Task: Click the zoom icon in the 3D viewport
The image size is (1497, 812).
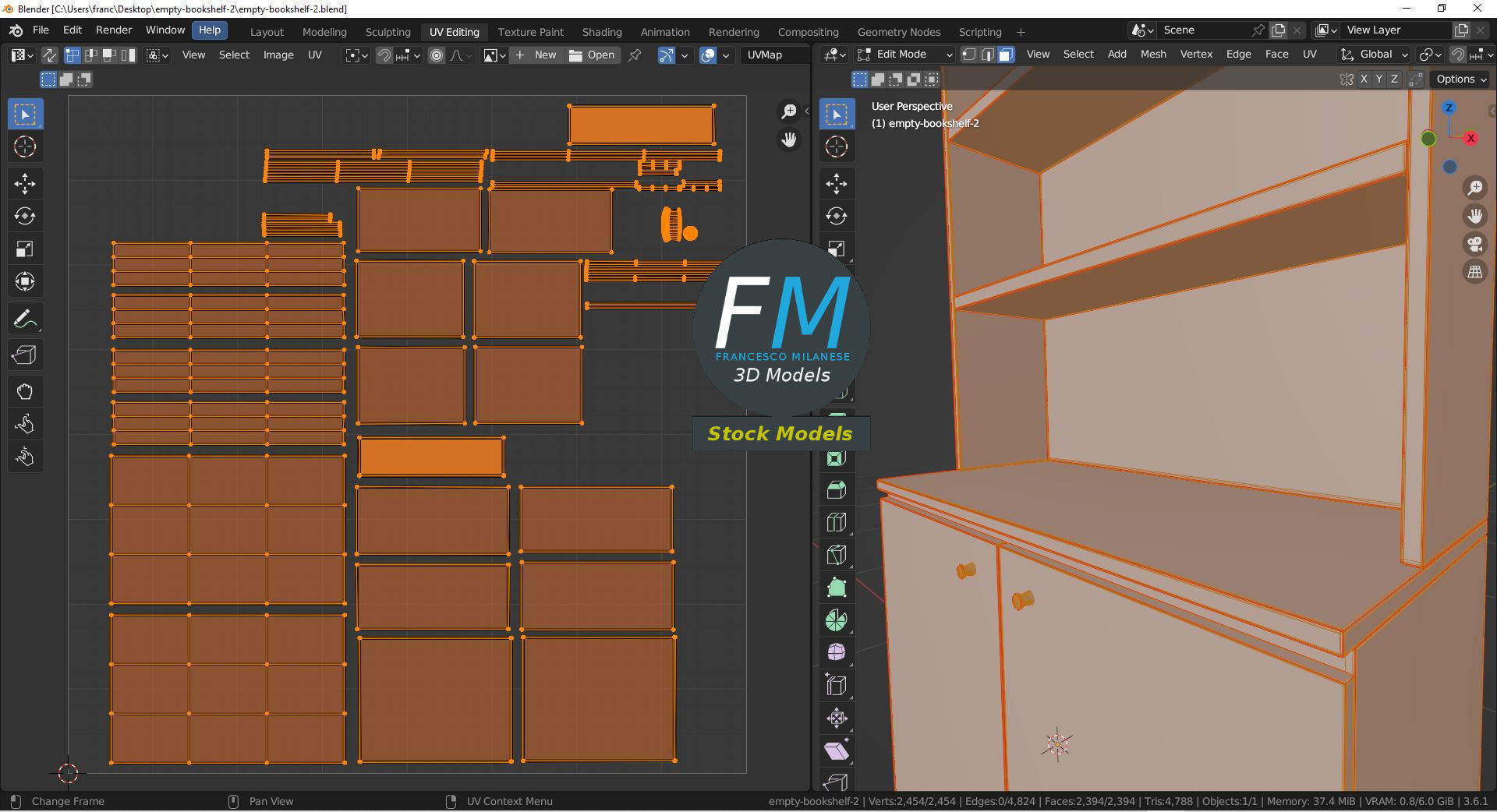Action: pyautogui.click(x=1475, y=188)
